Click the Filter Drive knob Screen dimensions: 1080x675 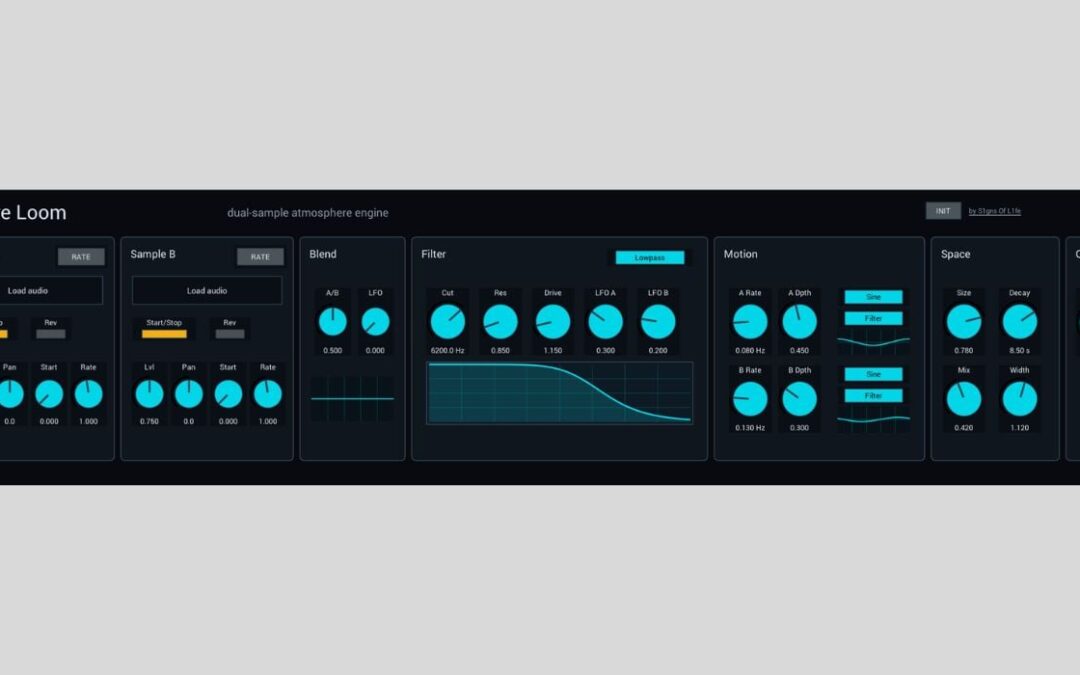pyautogui.click(x=553, y=322)
